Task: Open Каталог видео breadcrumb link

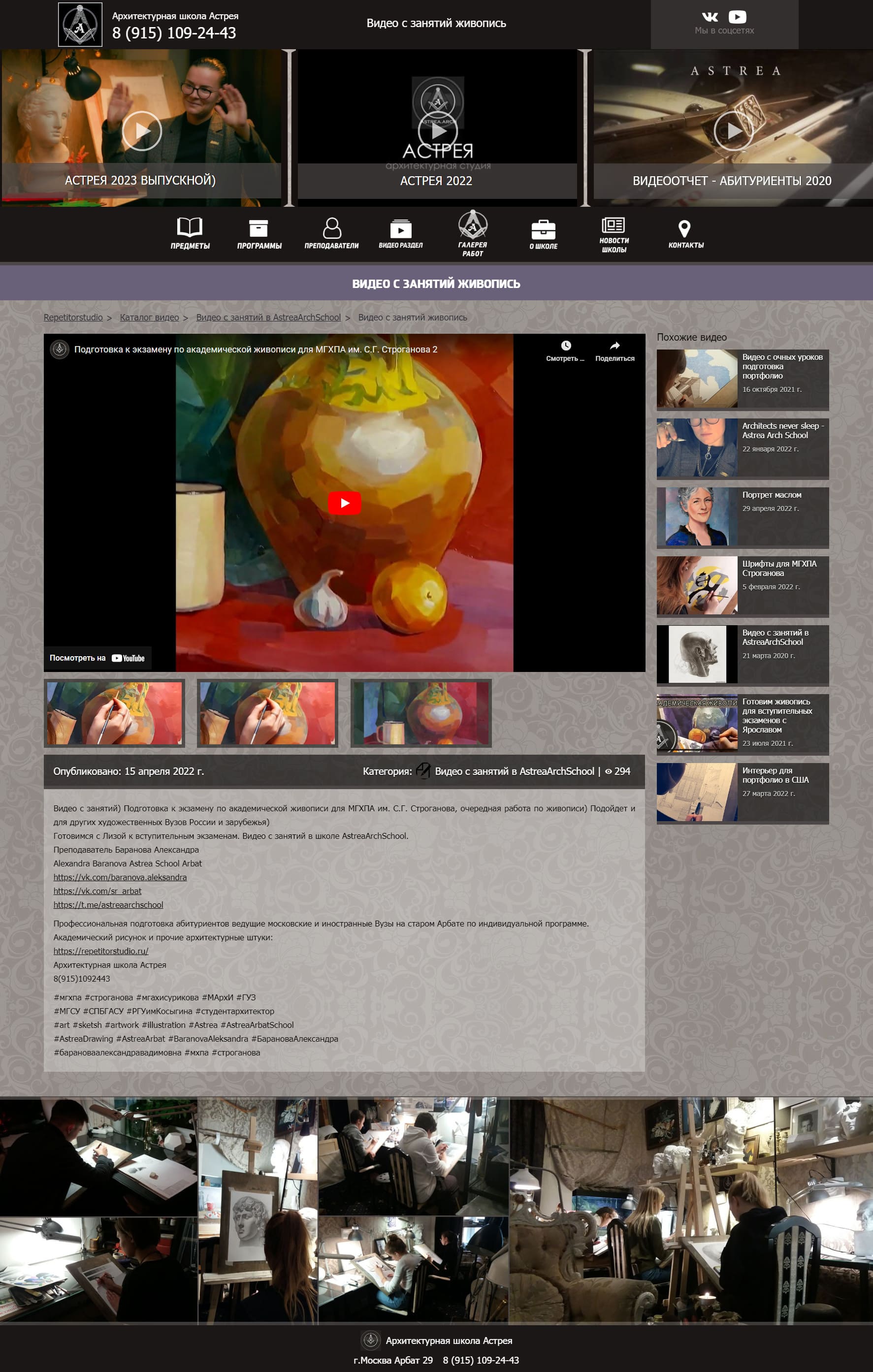Action: pyautogui.click(x=149, y=318)
